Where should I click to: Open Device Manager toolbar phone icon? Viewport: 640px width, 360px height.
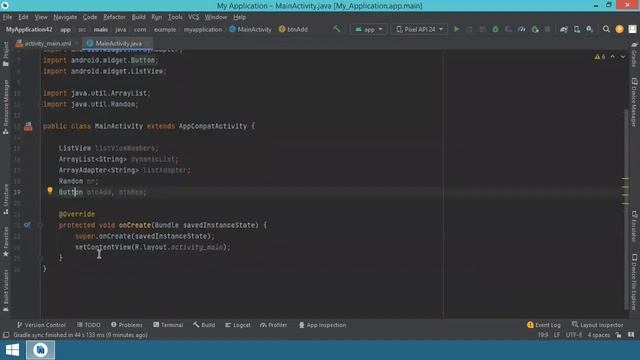coord(577,29)
